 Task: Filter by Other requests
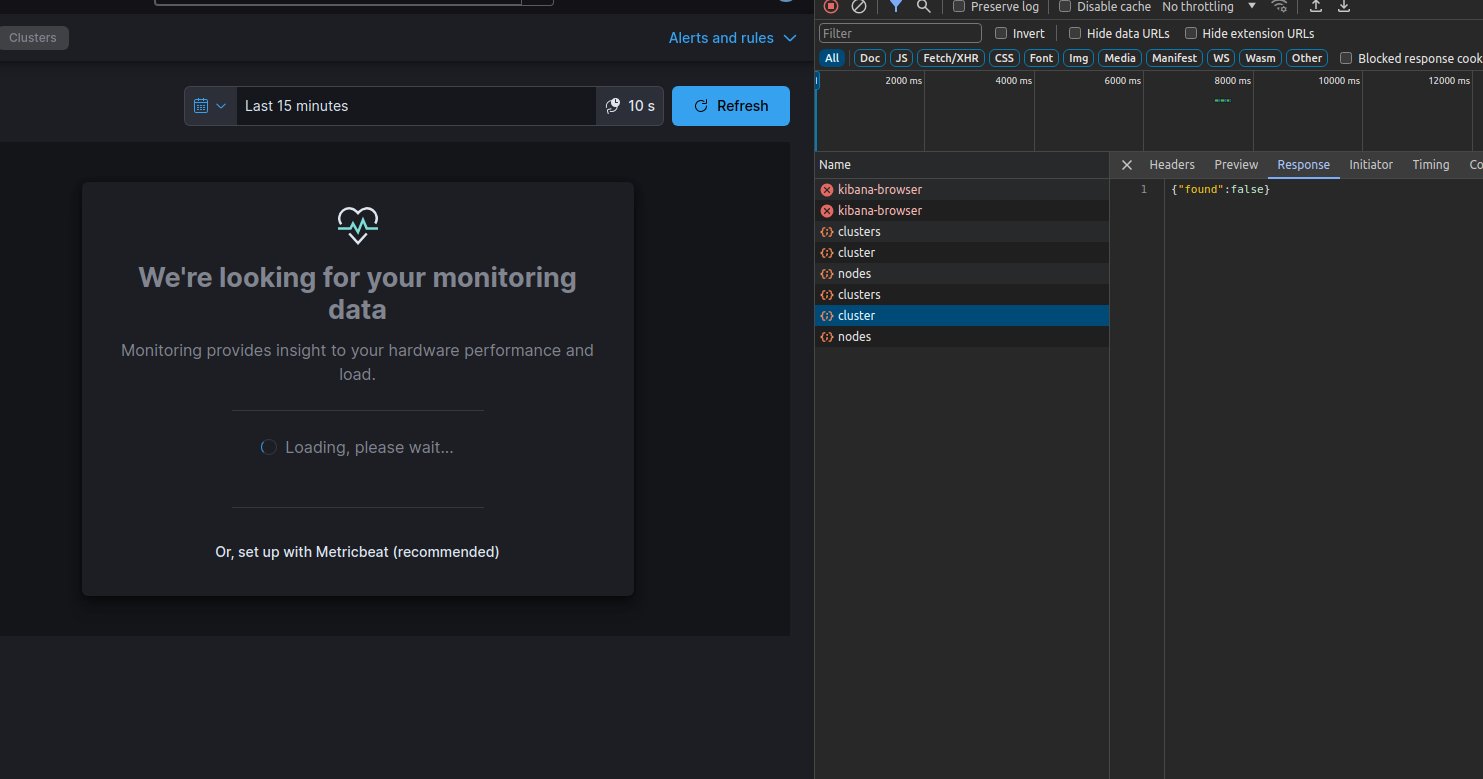tap(1306, 58)
